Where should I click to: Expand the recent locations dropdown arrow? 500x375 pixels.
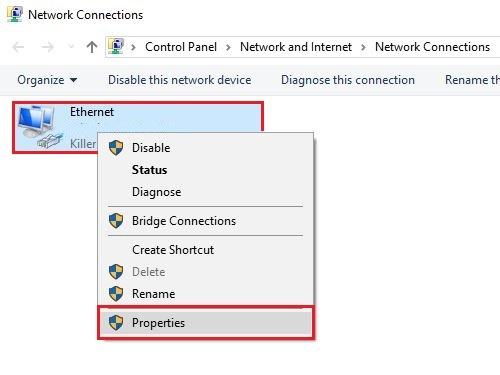point(71,47)
